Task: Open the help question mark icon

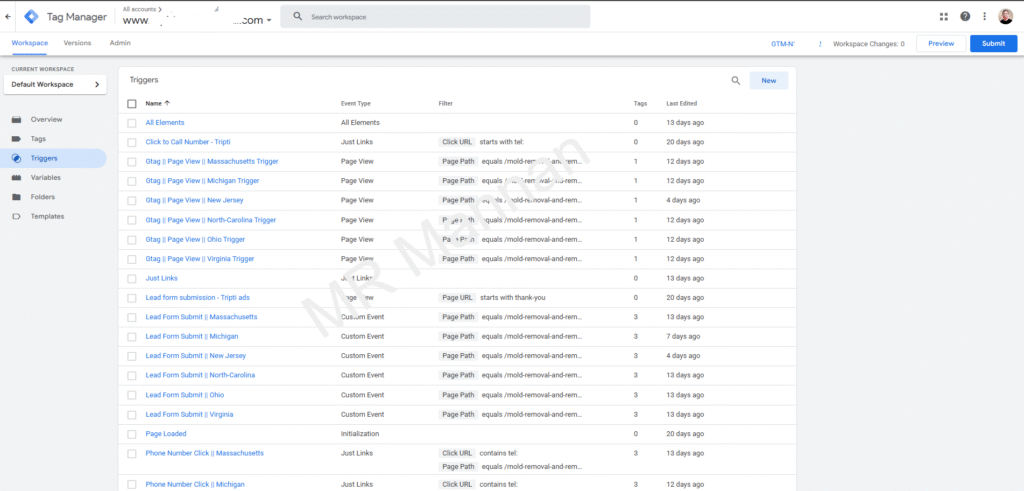Action: coord(965,16)
